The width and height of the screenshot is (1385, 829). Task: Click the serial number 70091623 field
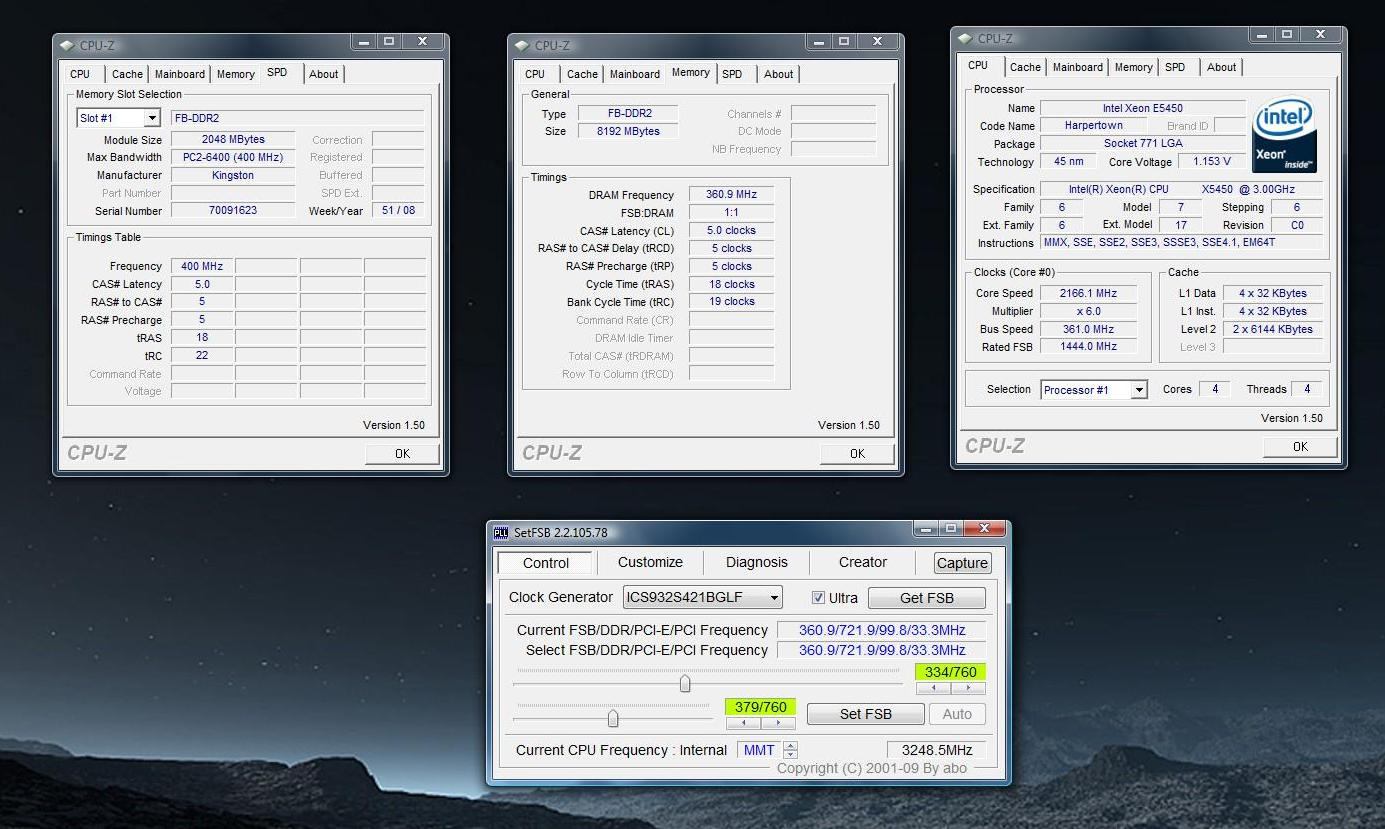click(233, 211)
